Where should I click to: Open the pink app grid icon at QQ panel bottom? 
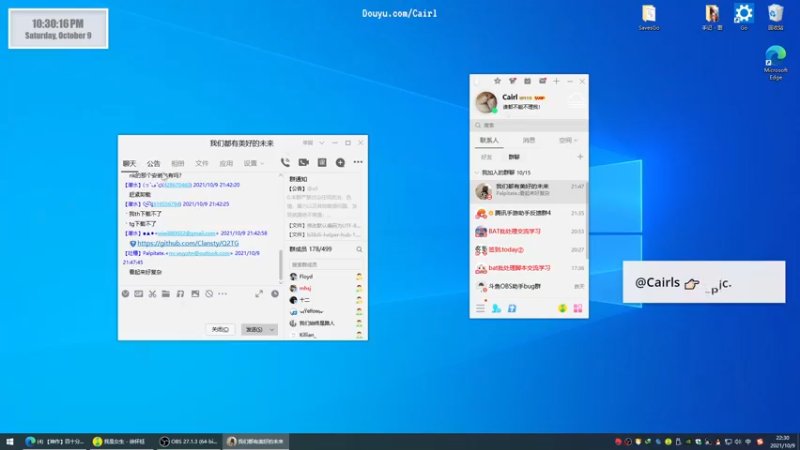click(578, 309)
